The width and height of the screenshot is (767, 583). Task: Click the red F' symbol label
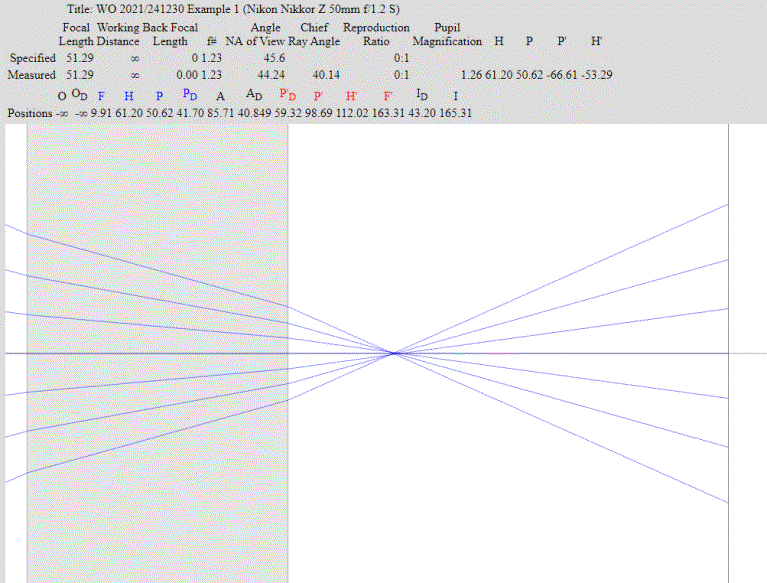(388, 96)
